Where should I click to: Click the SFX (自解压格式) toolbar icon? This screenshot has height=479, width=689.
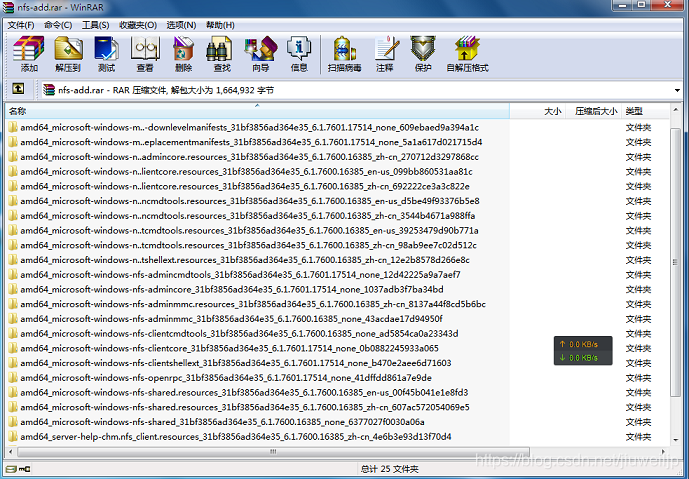coord(467,54)
